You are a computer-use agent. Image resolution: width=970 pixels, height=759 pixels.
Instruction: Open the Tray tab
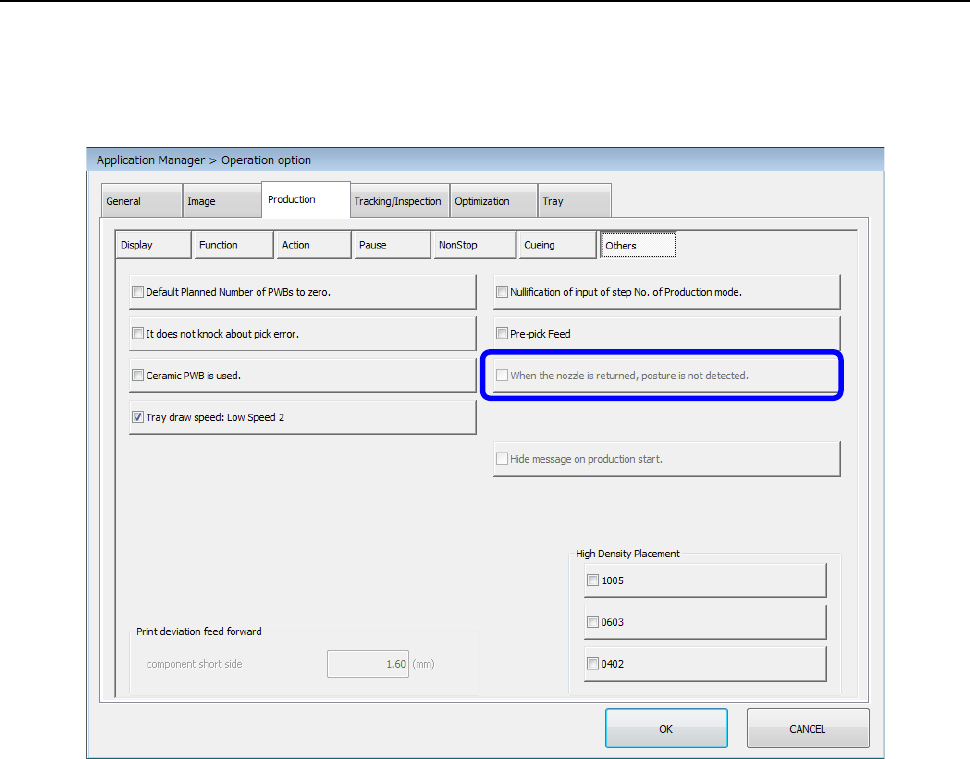point(575,200)
